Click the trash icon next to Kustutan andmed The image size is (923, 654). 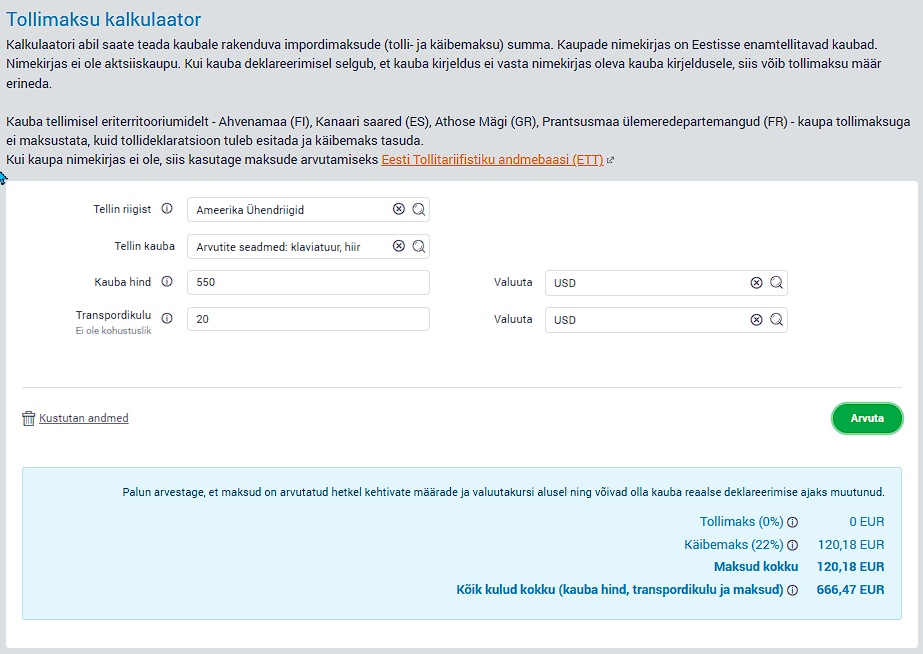[28, 419]
